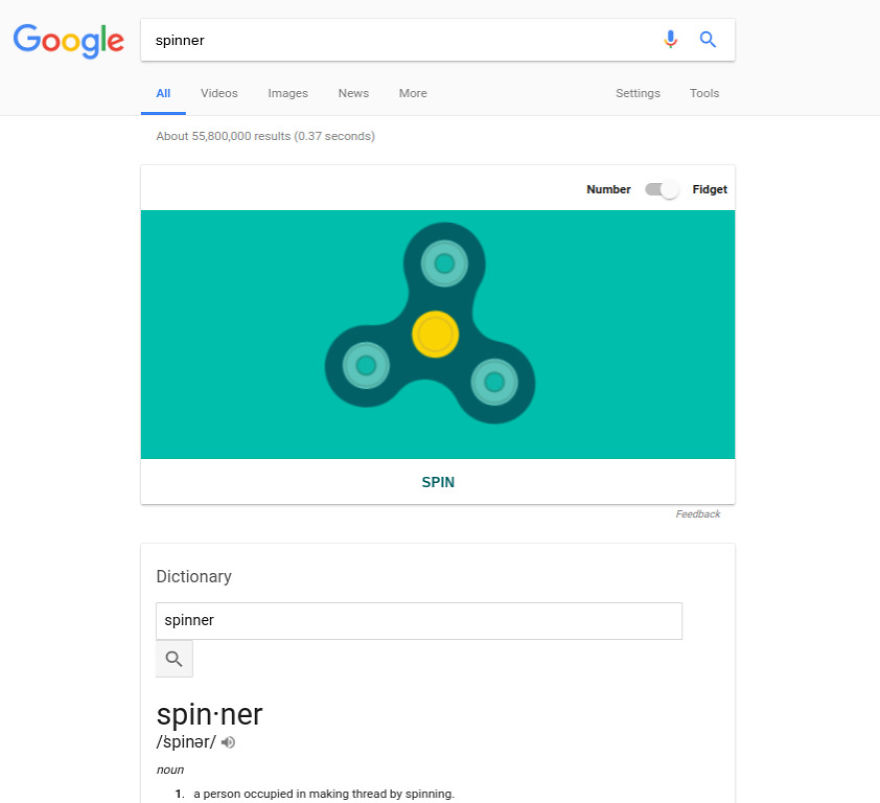The image size is (880, 803).
Task: Click the yellow center of the fidget spinner
Action: pos(435,335)
